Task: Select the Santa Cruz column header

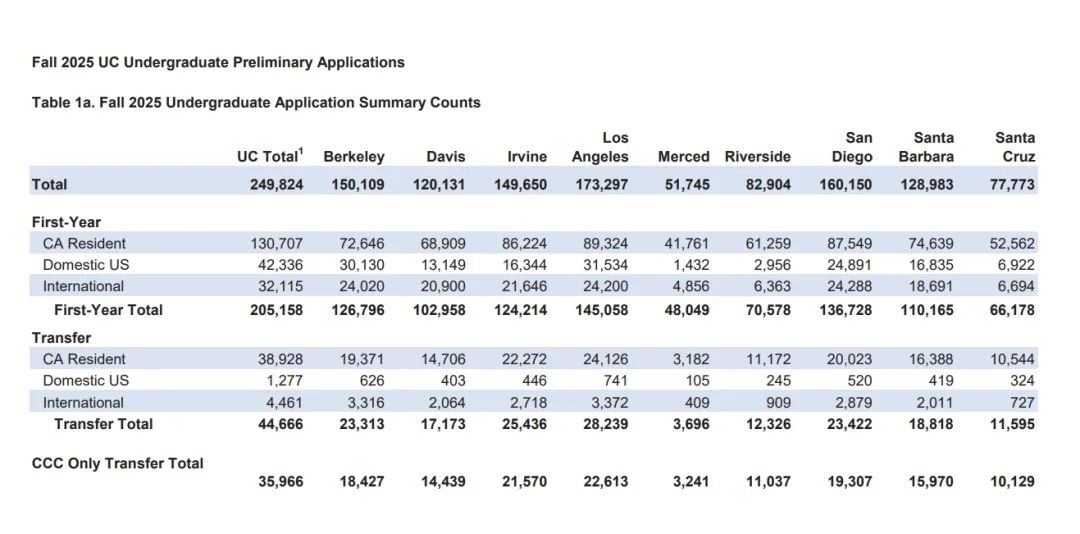Action: click(1015, 147)
